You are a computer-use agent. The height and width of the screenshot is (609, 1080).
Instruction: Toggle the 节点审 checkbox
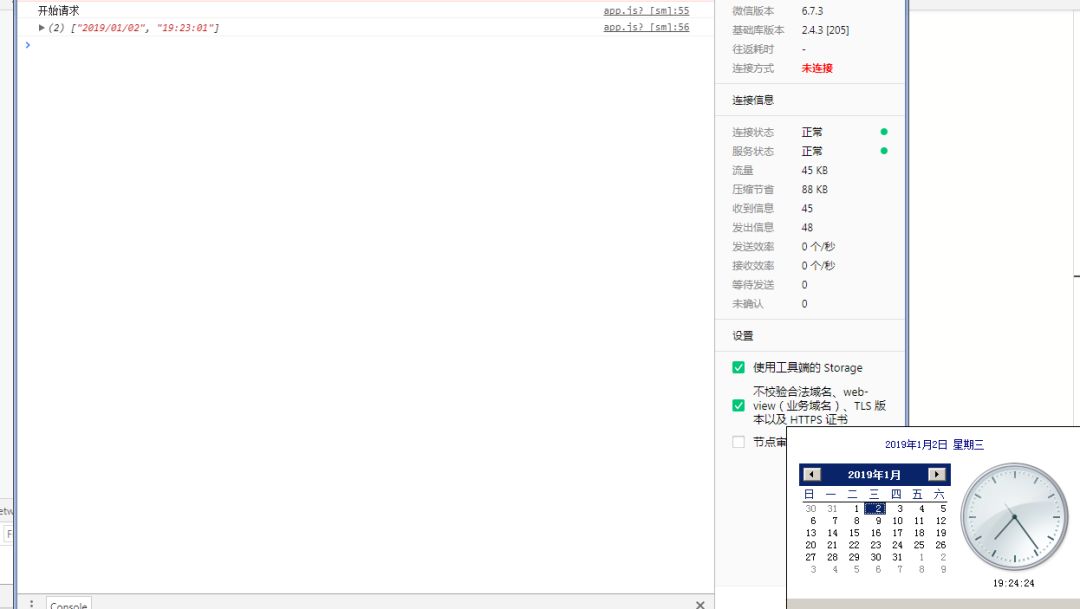pos(738,442)
